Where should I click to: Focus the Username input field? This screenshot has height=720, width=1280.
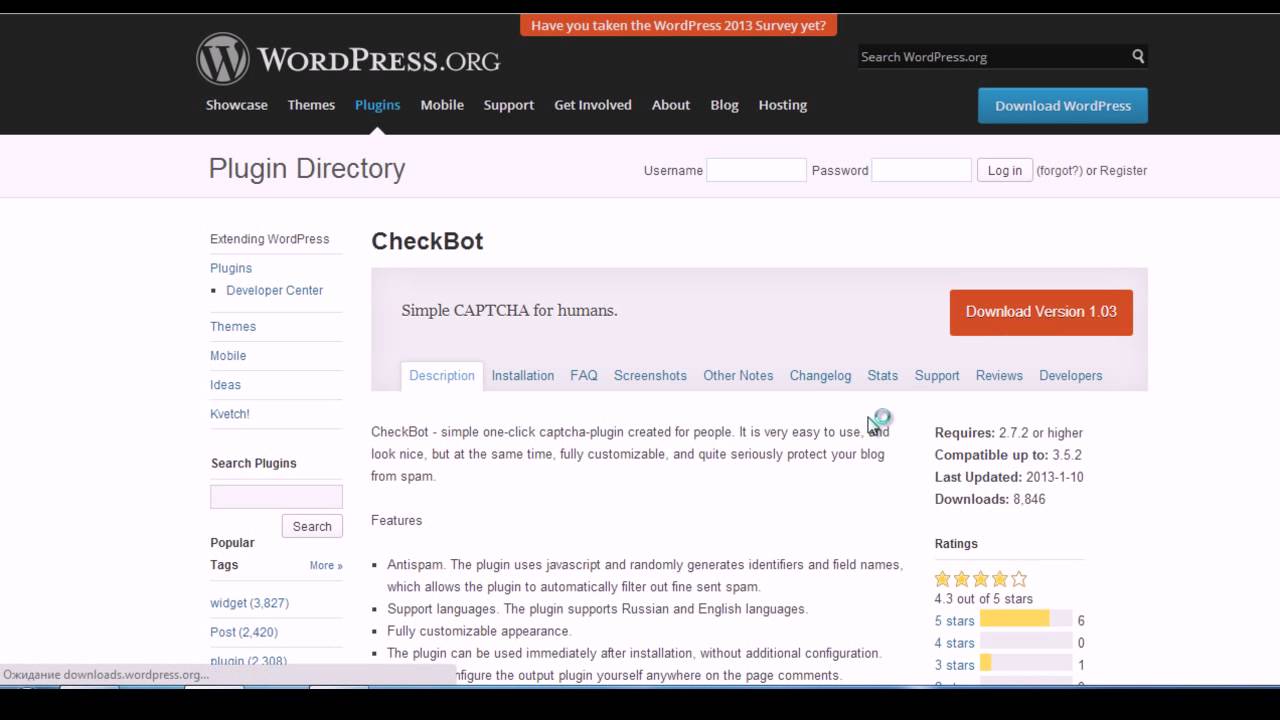(756, 170)
